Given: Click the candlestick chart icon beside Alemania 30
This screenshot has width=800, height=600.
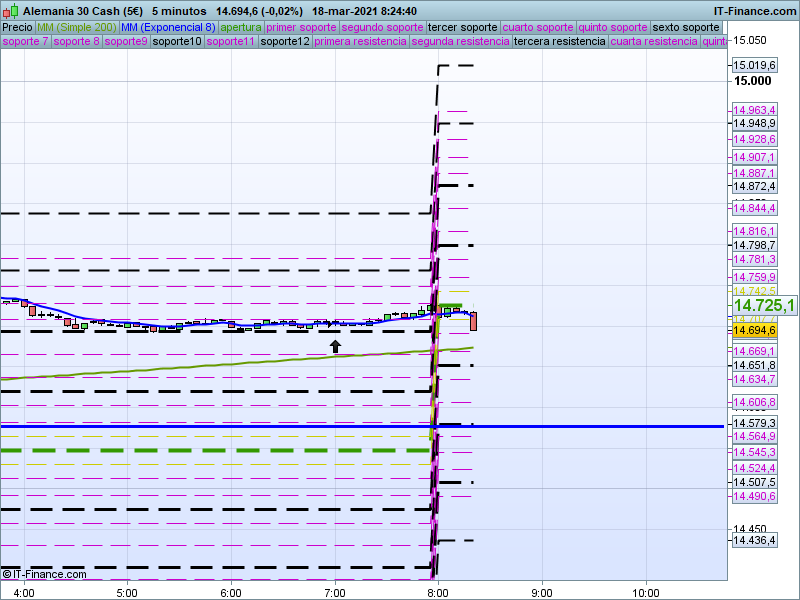Looking at the screenshot, I should coord(11,11).
